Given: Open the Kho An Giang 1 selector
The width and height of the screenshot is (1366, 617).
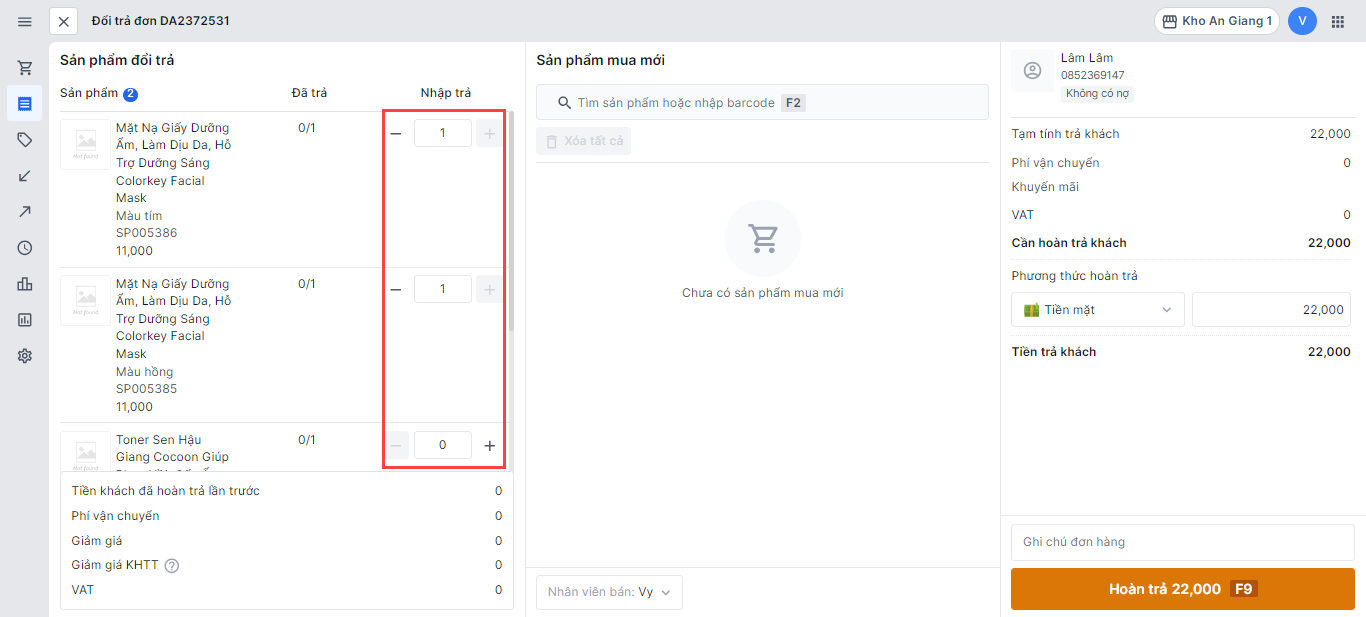Looking at the screenshot, I should point(1216,21).
